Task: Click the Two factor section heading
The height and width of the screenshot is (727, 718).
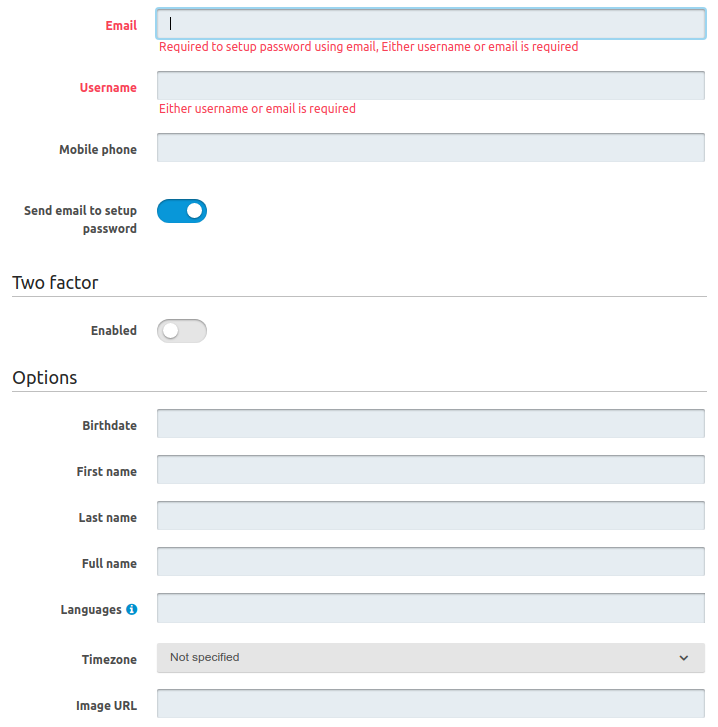Action: [55, 283]
